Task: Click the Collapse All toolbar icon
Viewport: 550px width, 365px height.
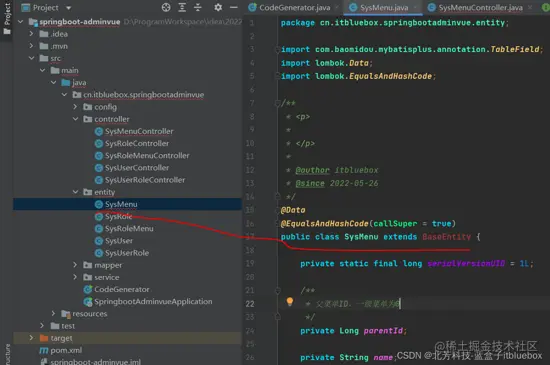Action: point(198,7)
